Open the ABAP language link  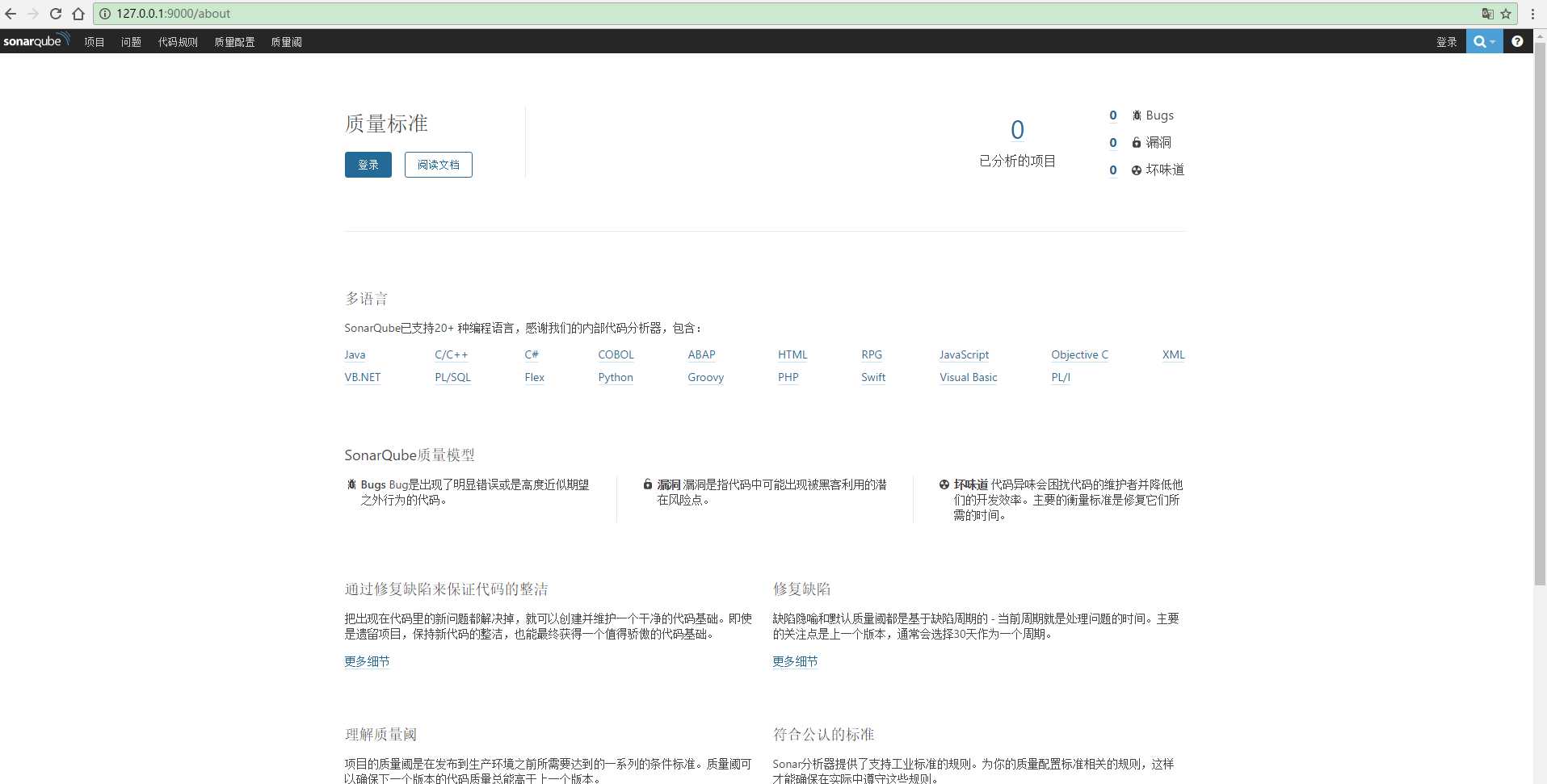(x=701, y=354)
